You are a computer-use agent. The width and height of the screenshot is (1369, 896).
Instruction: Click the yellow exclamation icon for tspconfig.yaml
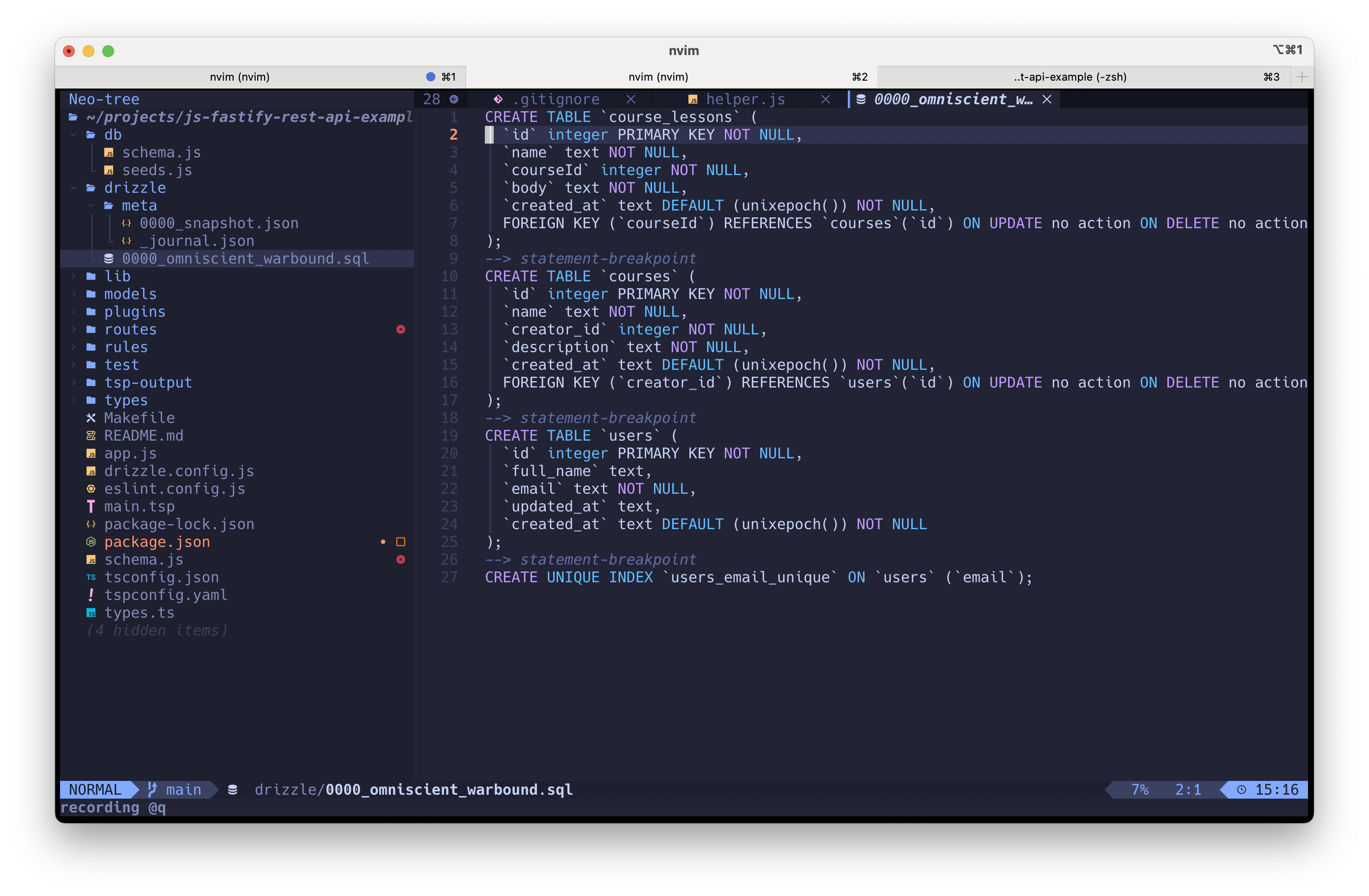click(91, 595)
